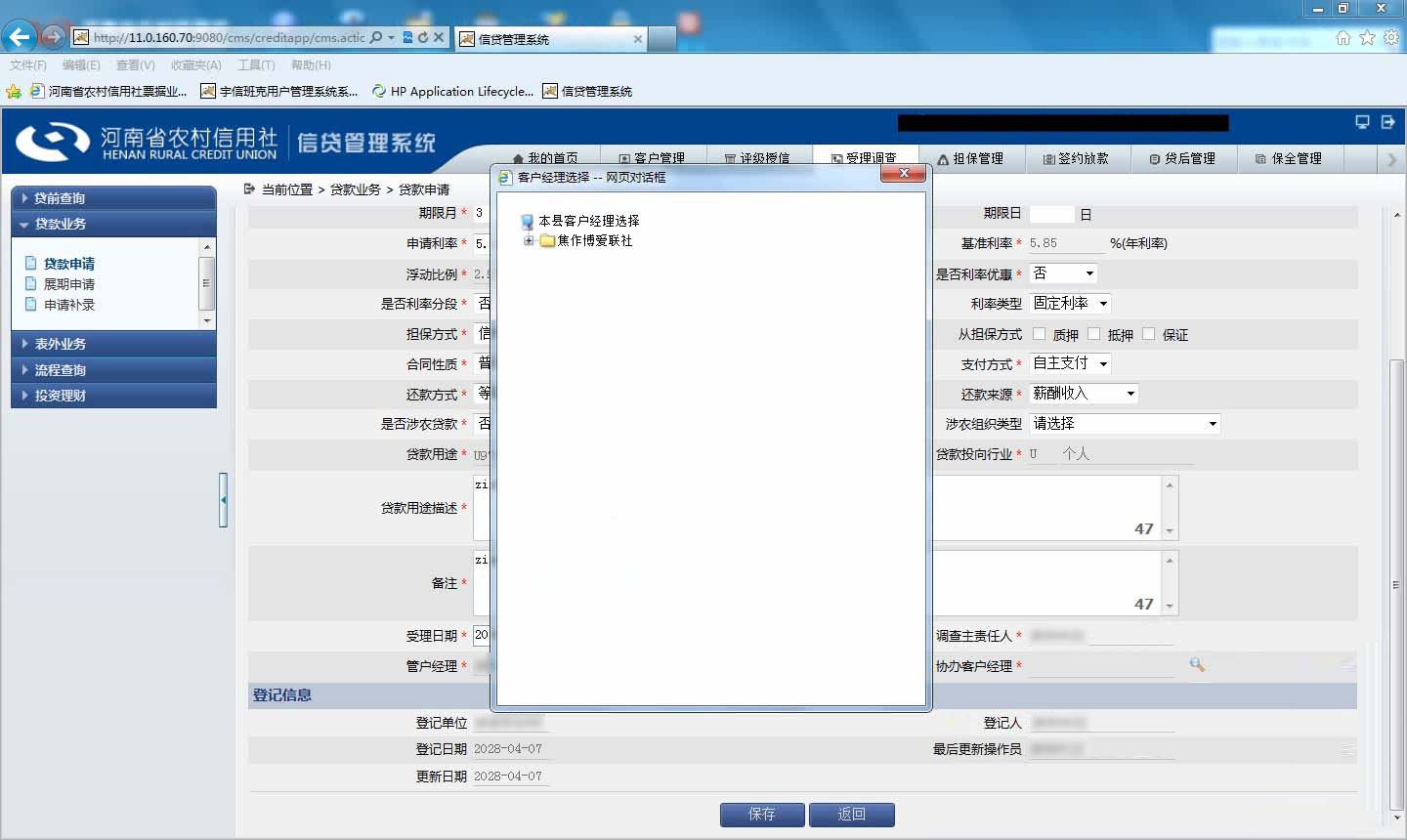Open the 利率类型 dropdown
Image resolution: width=1407 pixels, height=840 pixels.
click(x=1071, y=304)
